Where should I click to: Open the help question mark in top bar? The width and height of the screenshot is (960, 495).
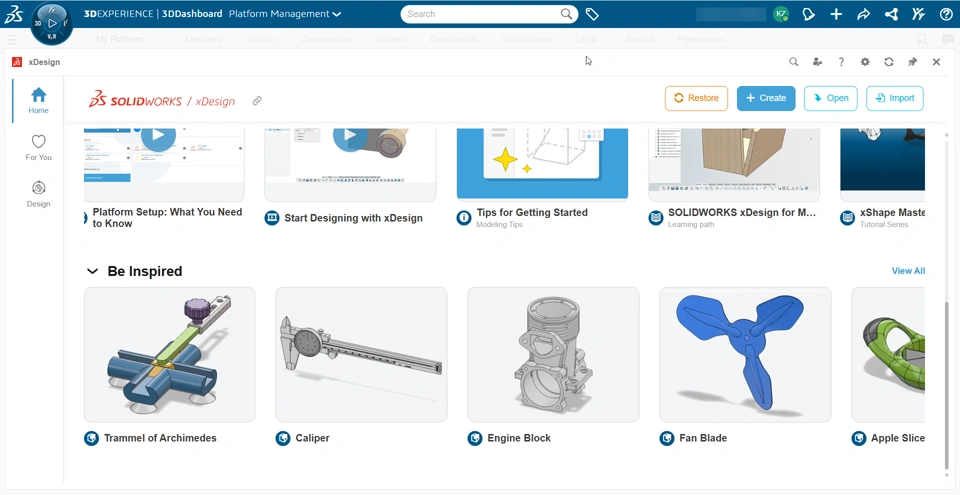(x=946, y=14)
